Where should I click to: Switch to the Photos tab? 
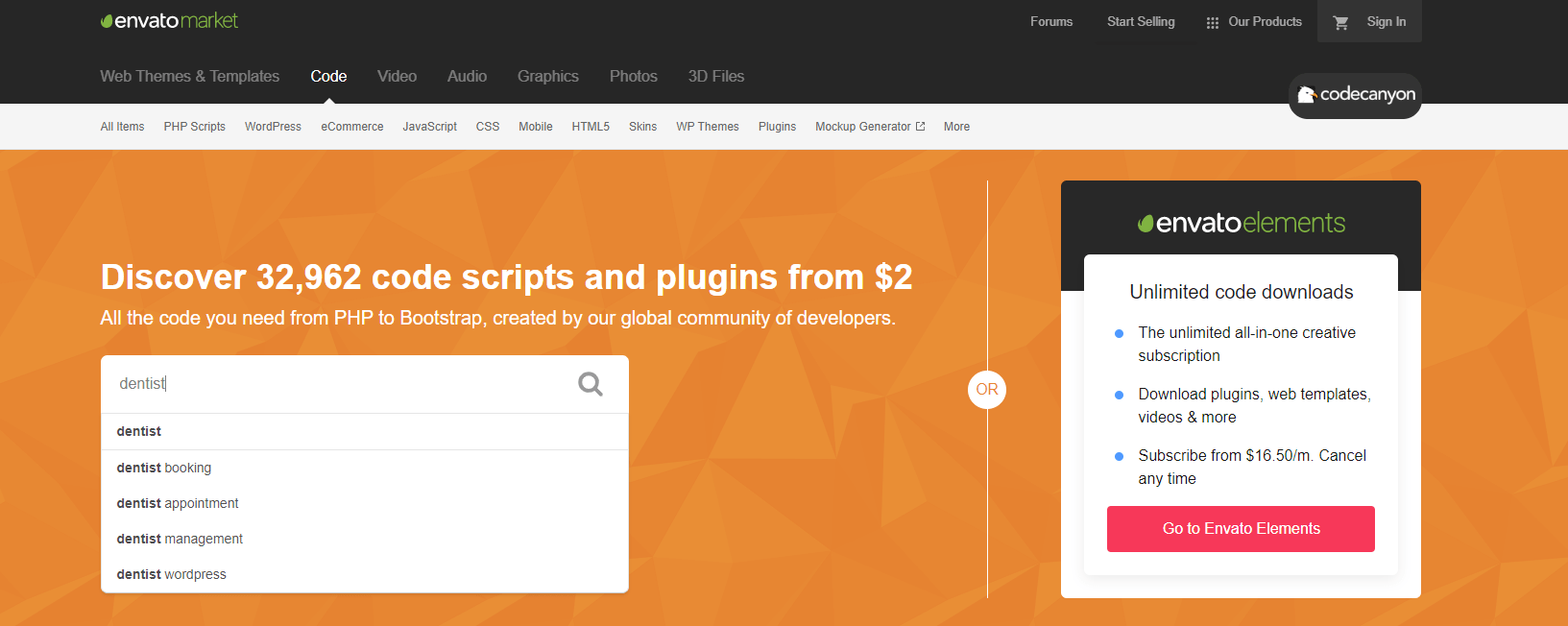tap(634, 76)
